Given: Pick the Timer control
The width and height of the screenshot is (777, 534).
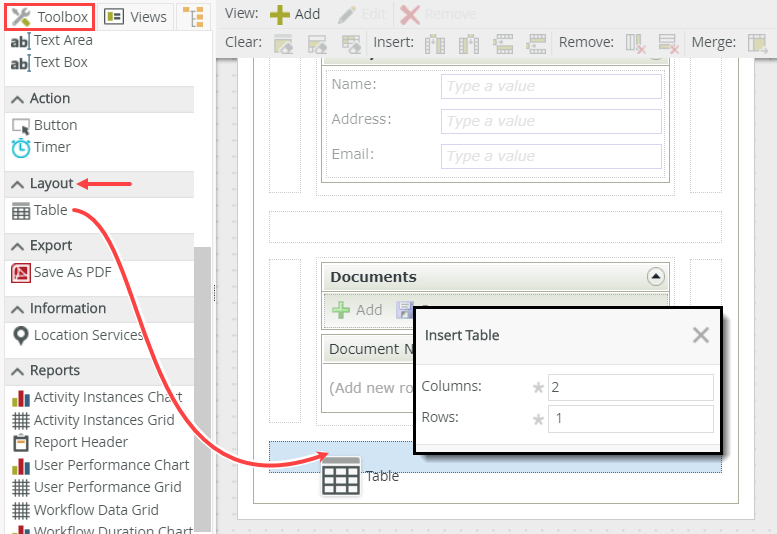Looking at the screenshot, I should point(42,148).
